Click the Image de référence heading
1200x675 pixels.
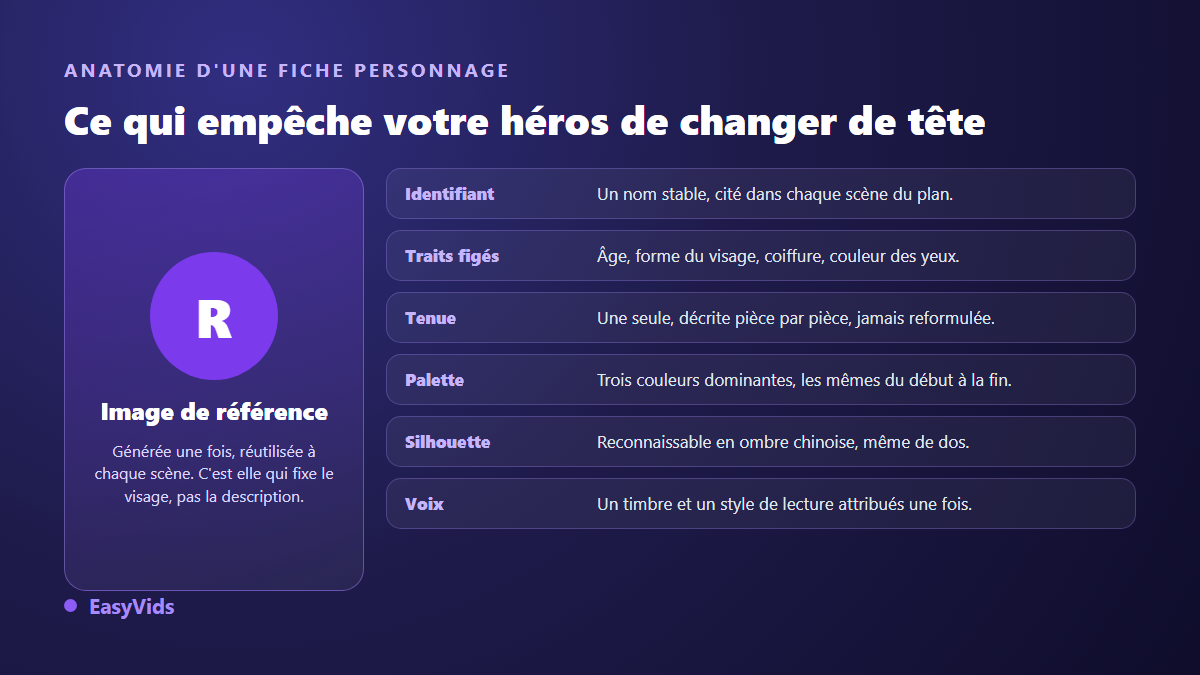214,412
